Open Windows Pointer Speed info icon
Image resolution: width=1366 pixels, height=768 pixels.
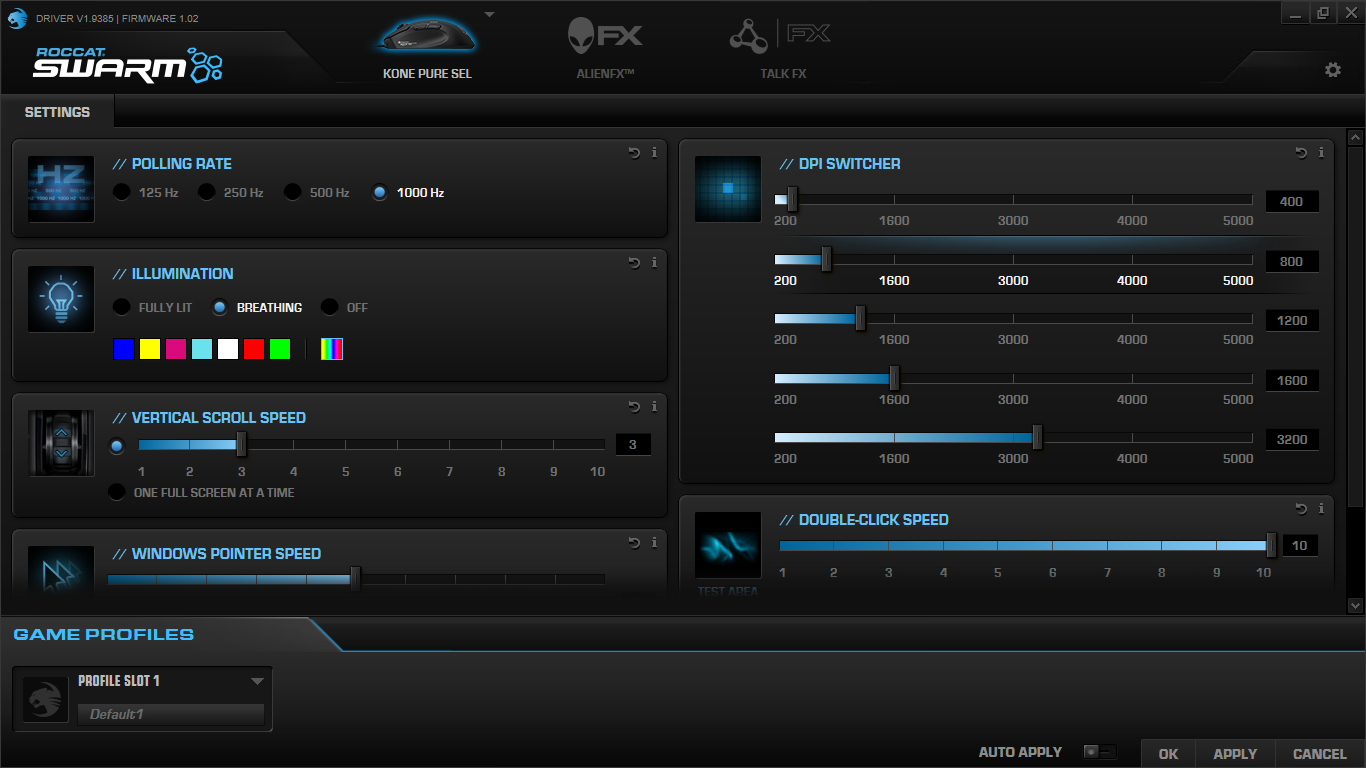(654, 543)
